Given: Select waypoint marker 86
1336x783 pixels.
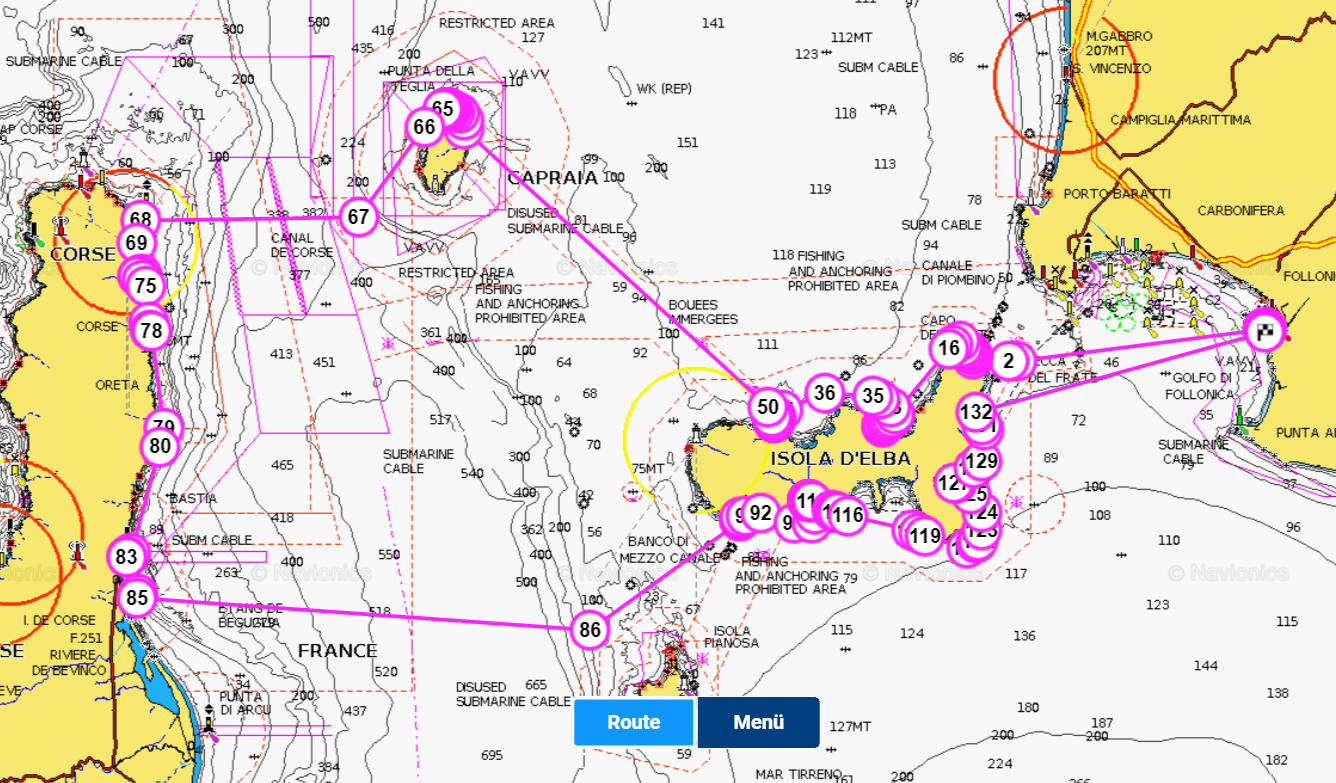Looking at the screenshot, I should [x=590, y=630].
